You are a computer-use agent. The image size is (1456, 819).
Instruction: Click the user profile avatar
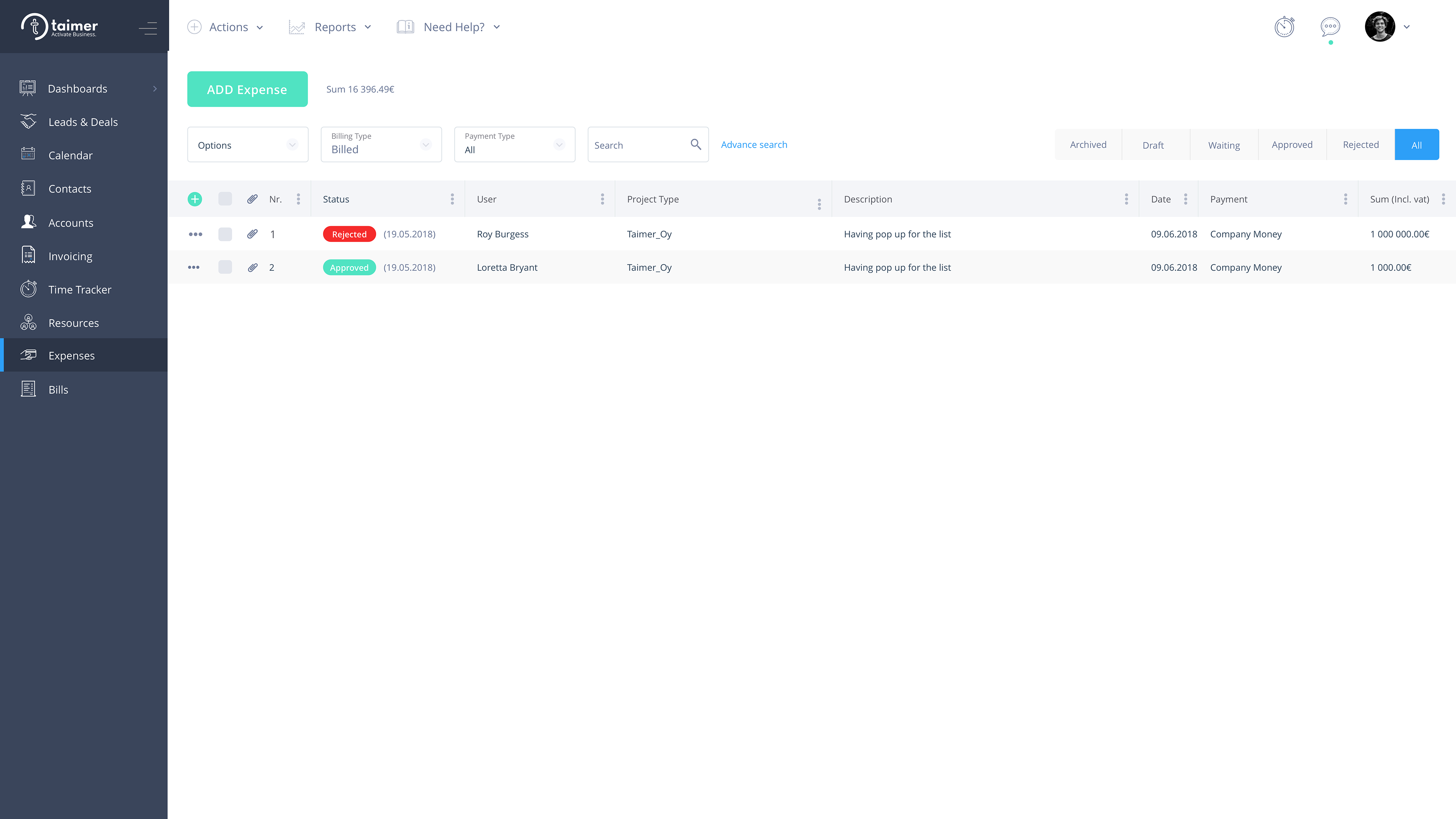click(x=1380, y=27)
